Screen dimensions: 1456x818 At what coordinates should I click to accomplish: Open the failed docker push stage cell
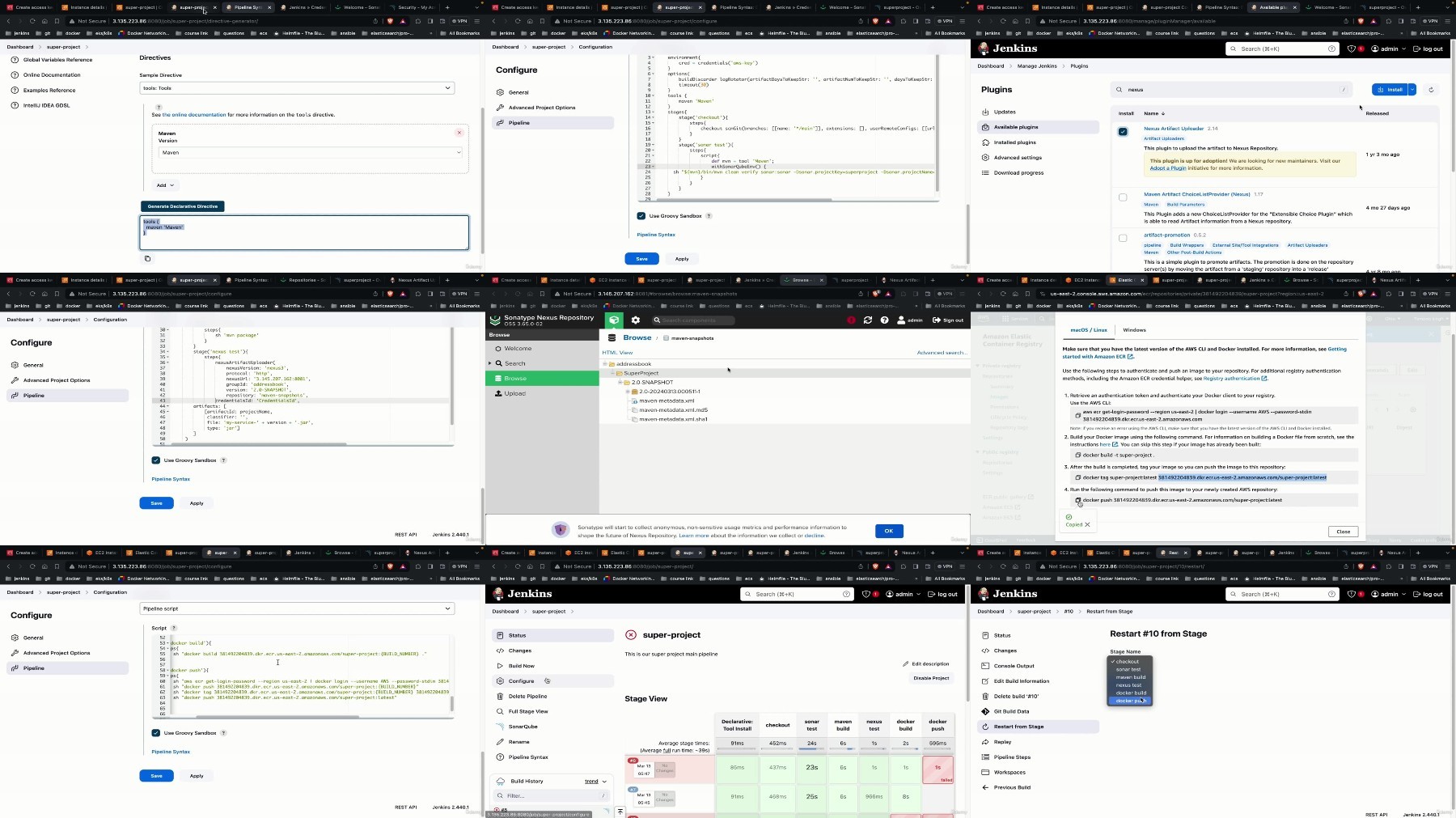click(938, 769)
